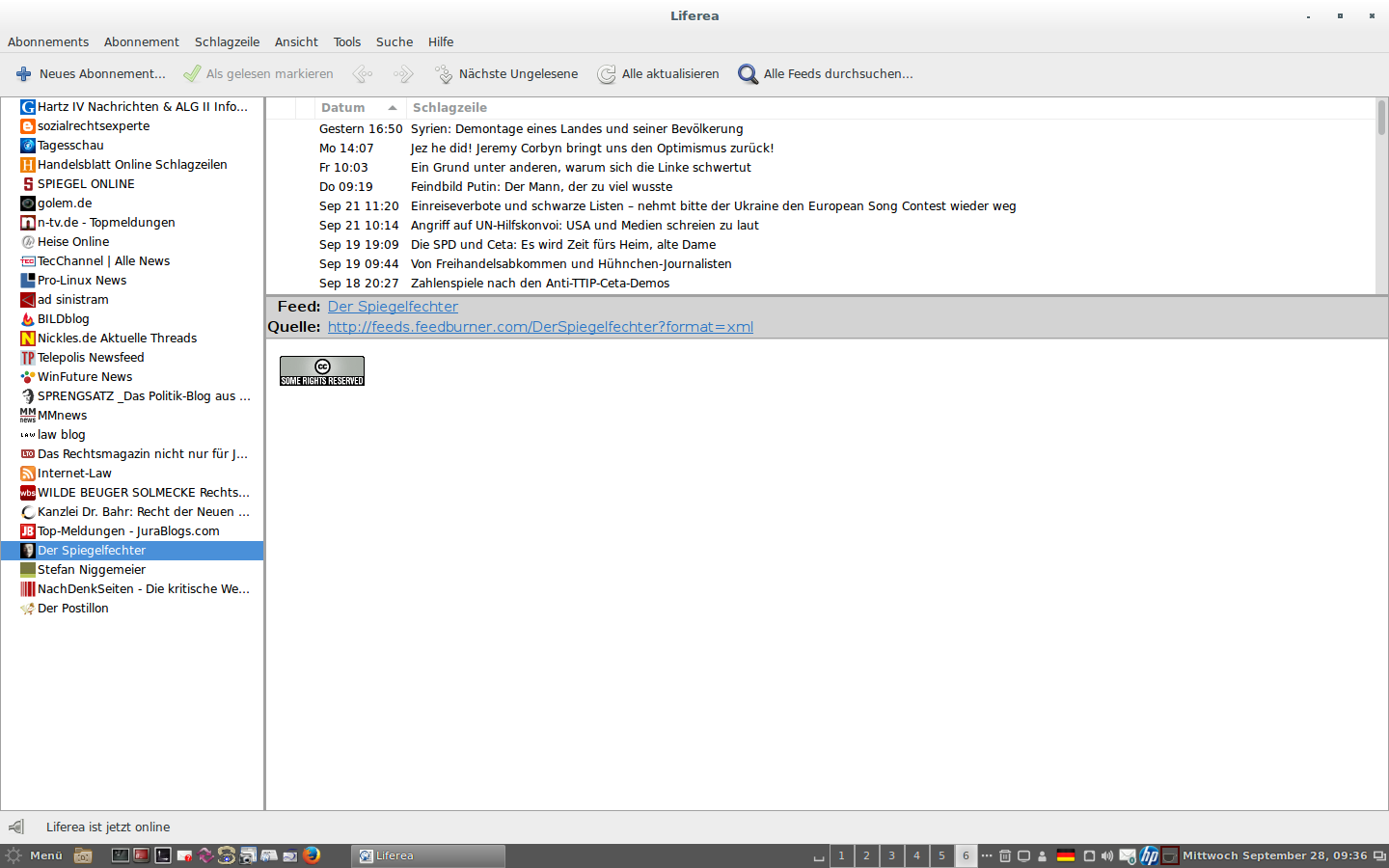Select the Nickles.de Aktuelle Threads icon
The width and height of the screenshot is (1389, 868).
coord(28,339)
